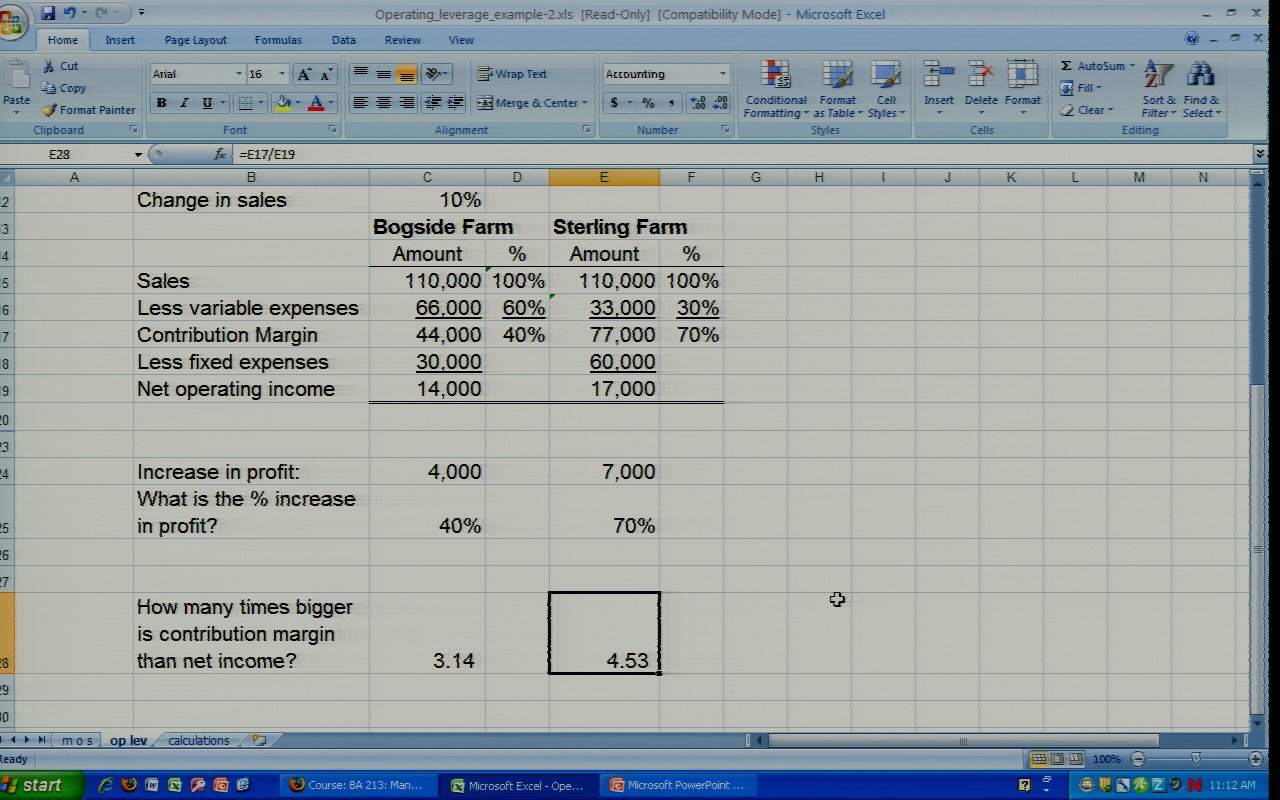The image size is (1280, 800).
Task: Select cell C28 showing 3.14
Action: 427,661
